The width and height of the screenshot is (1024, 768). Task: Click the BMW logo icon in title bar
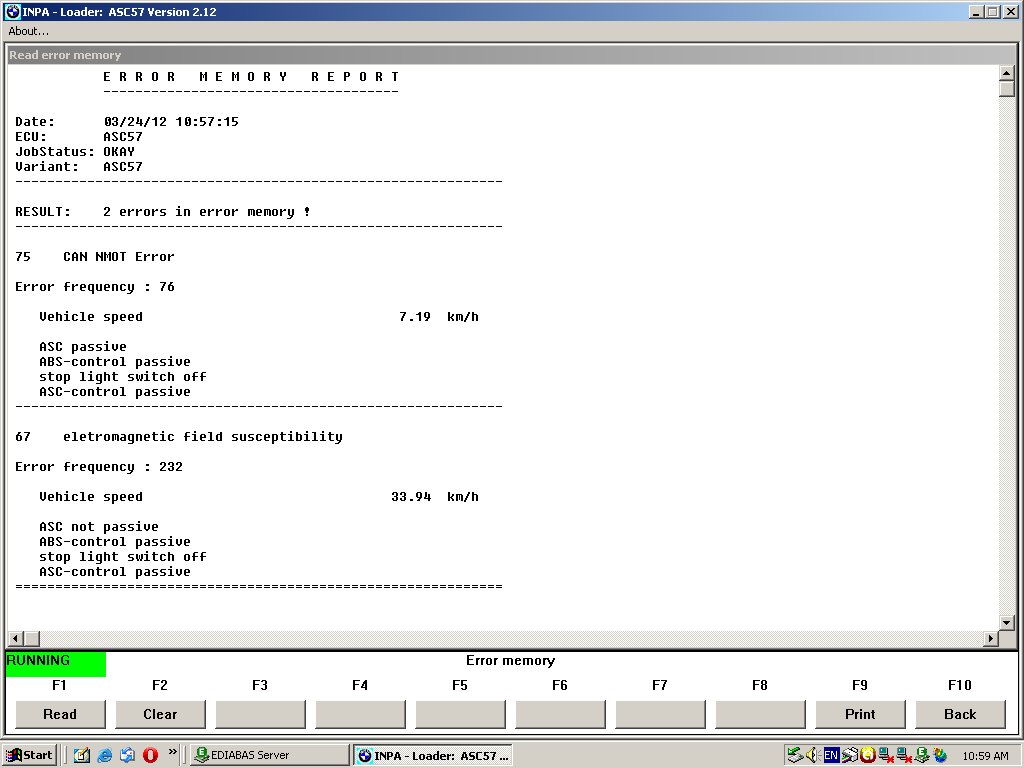13,12
